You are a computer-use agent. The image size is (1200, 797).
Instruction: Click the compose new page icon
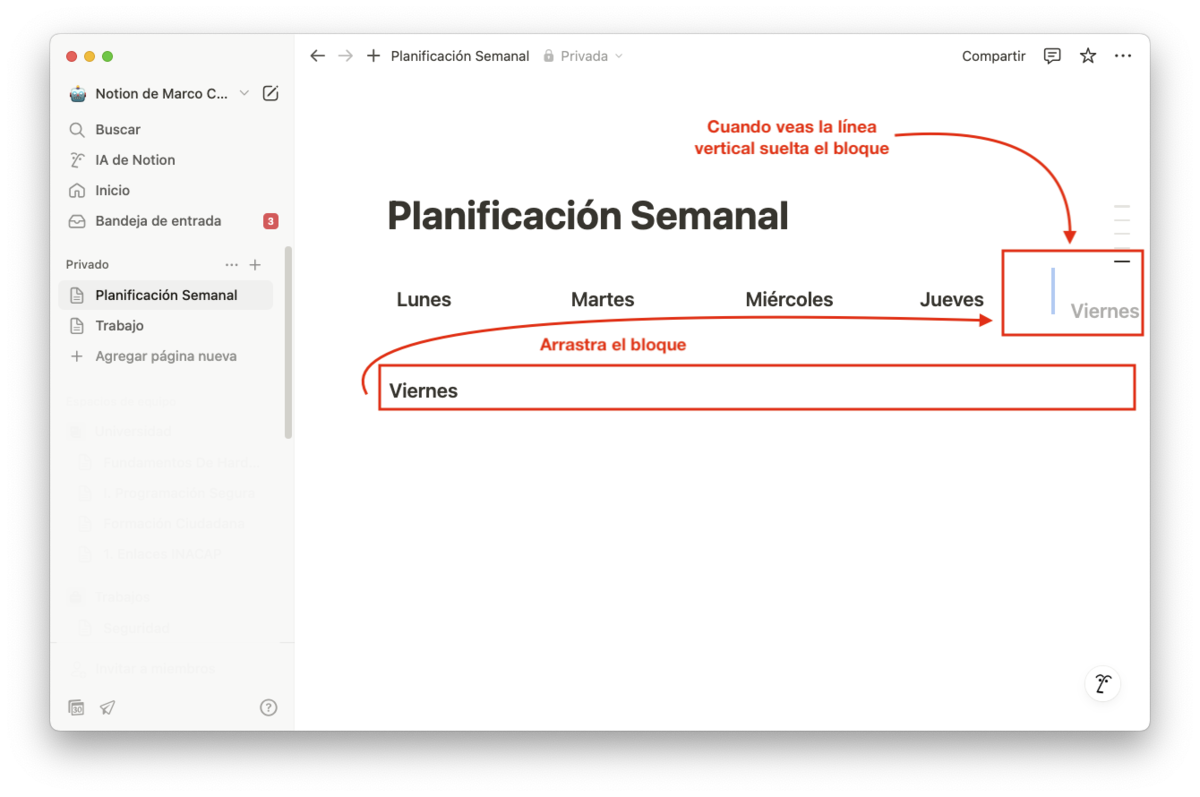(270, 94)
